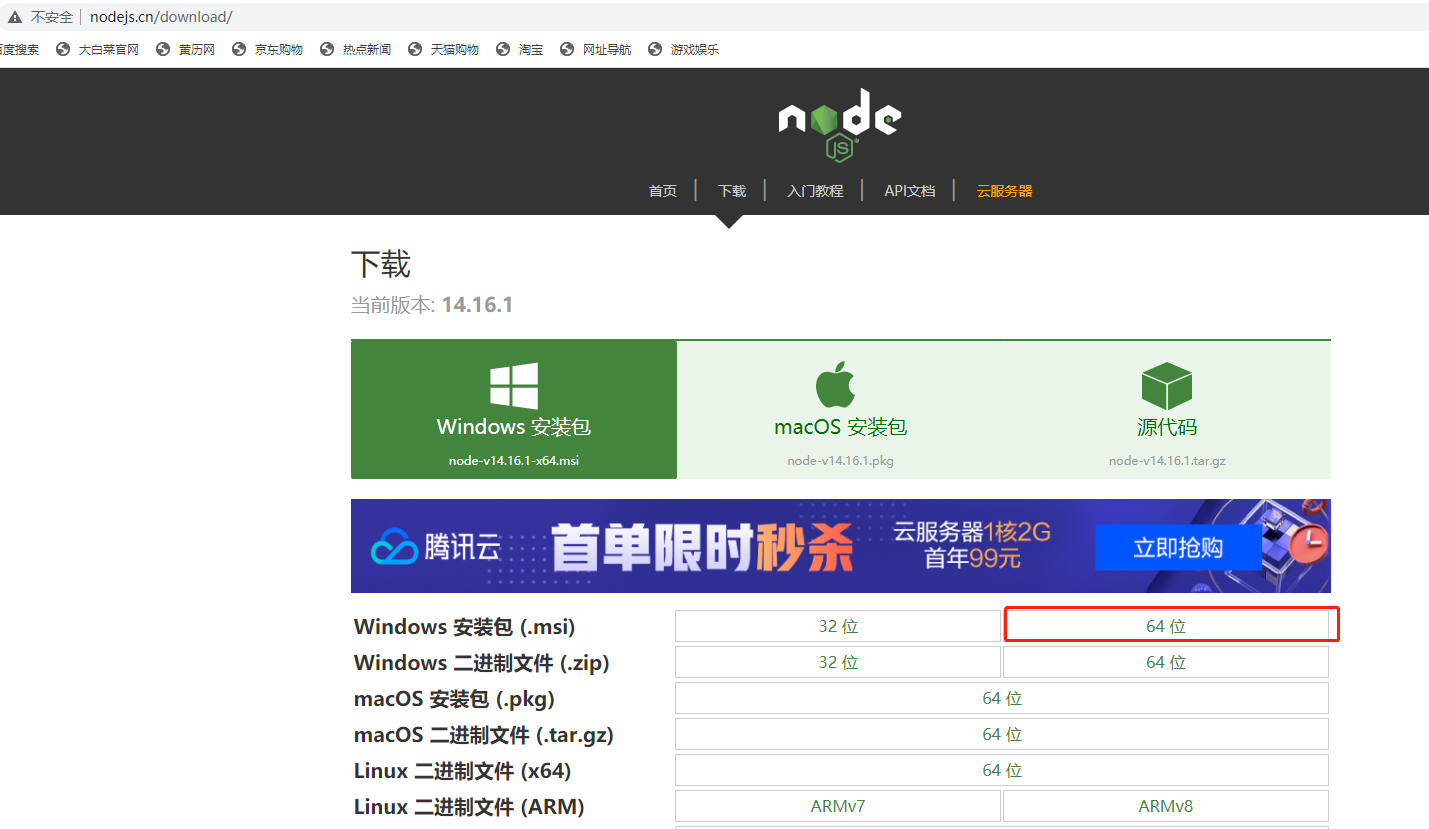Click the Windows logo icon on green installer card
This screenshot has height=829, width=1429.
[513, 387]
